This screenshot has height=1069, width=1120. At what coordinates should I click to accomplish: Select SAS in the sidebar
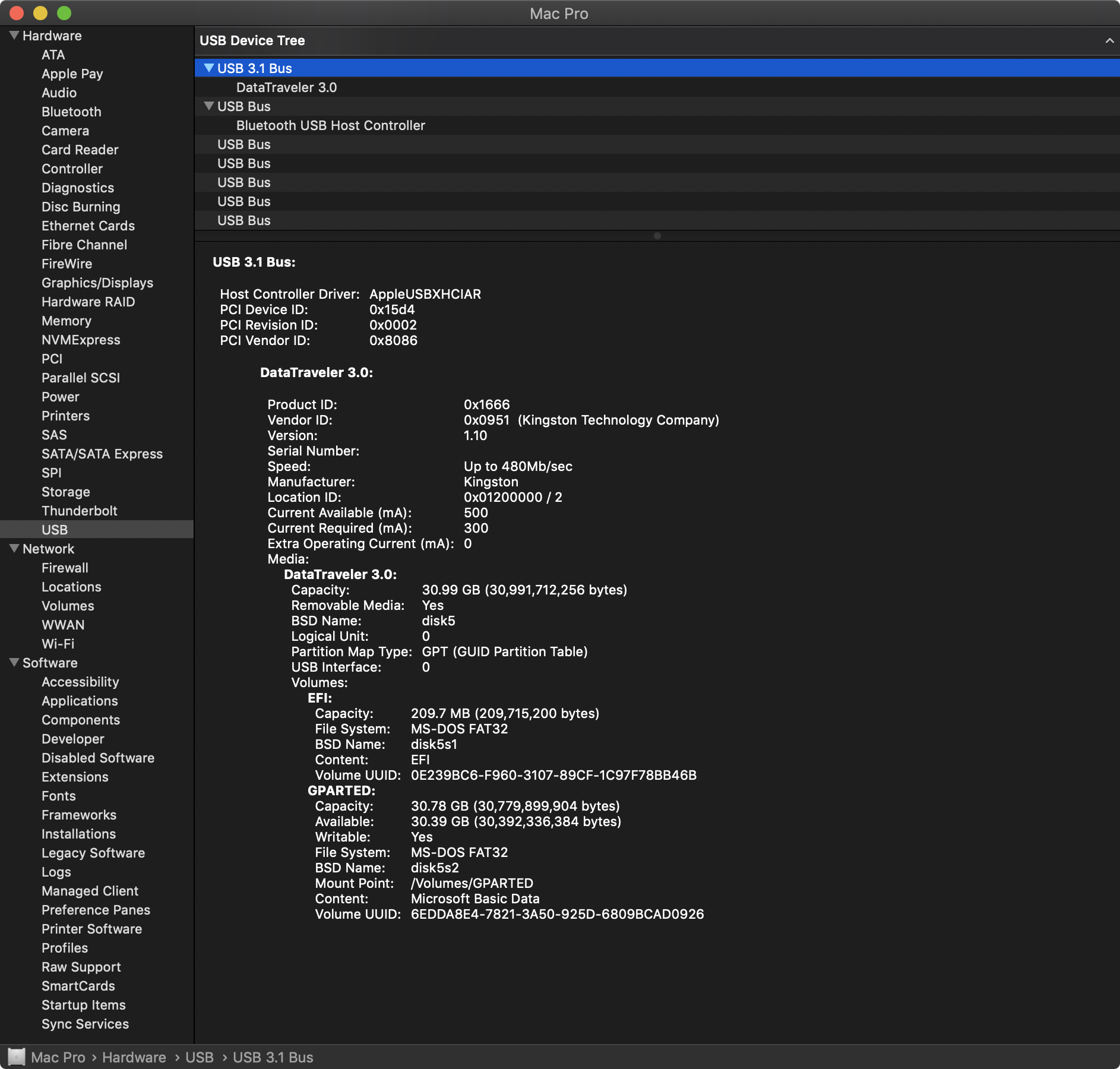tap(54, 435)
